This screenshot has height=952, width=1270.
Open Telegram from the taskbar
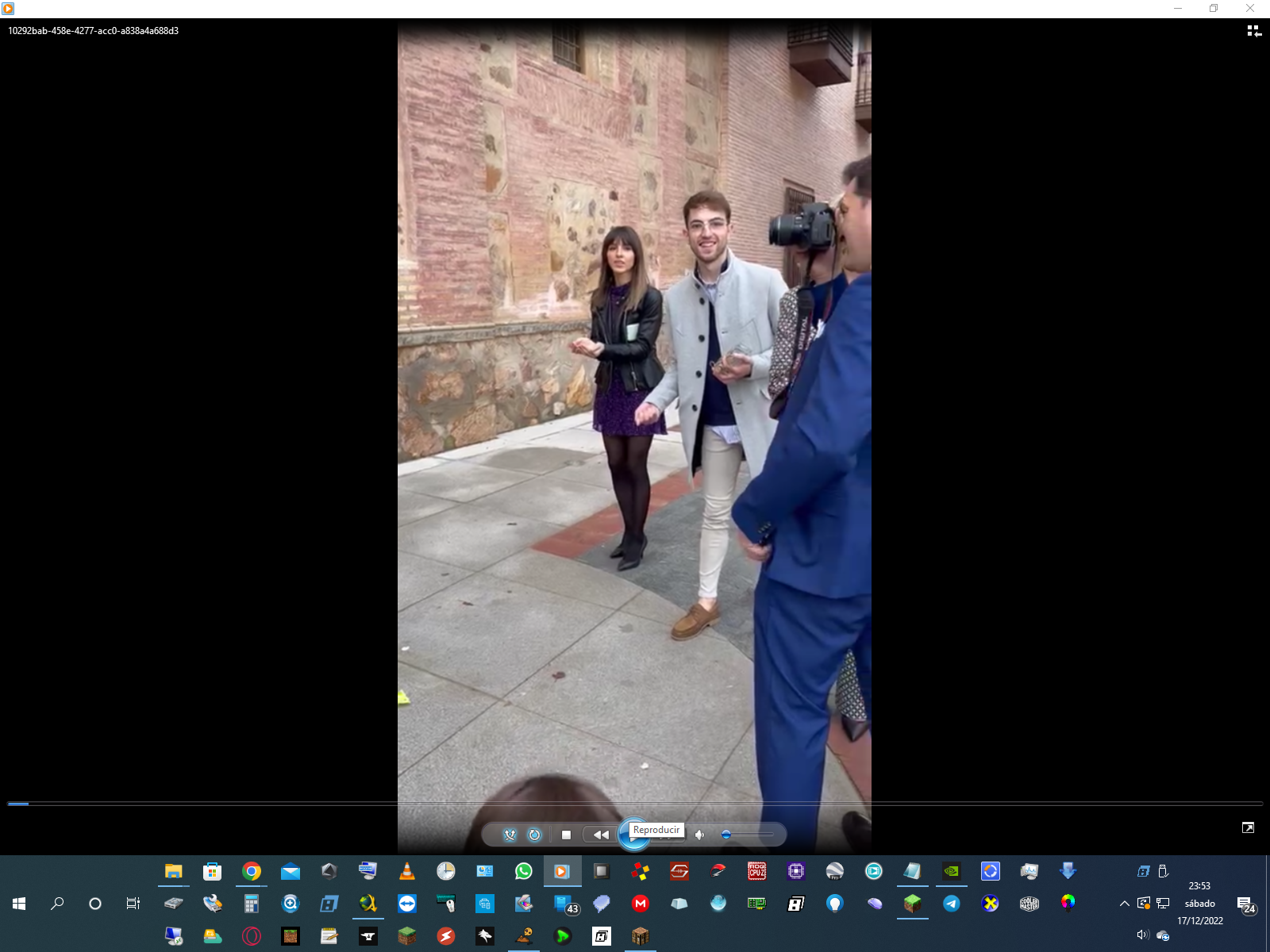(x=951, y=904)
